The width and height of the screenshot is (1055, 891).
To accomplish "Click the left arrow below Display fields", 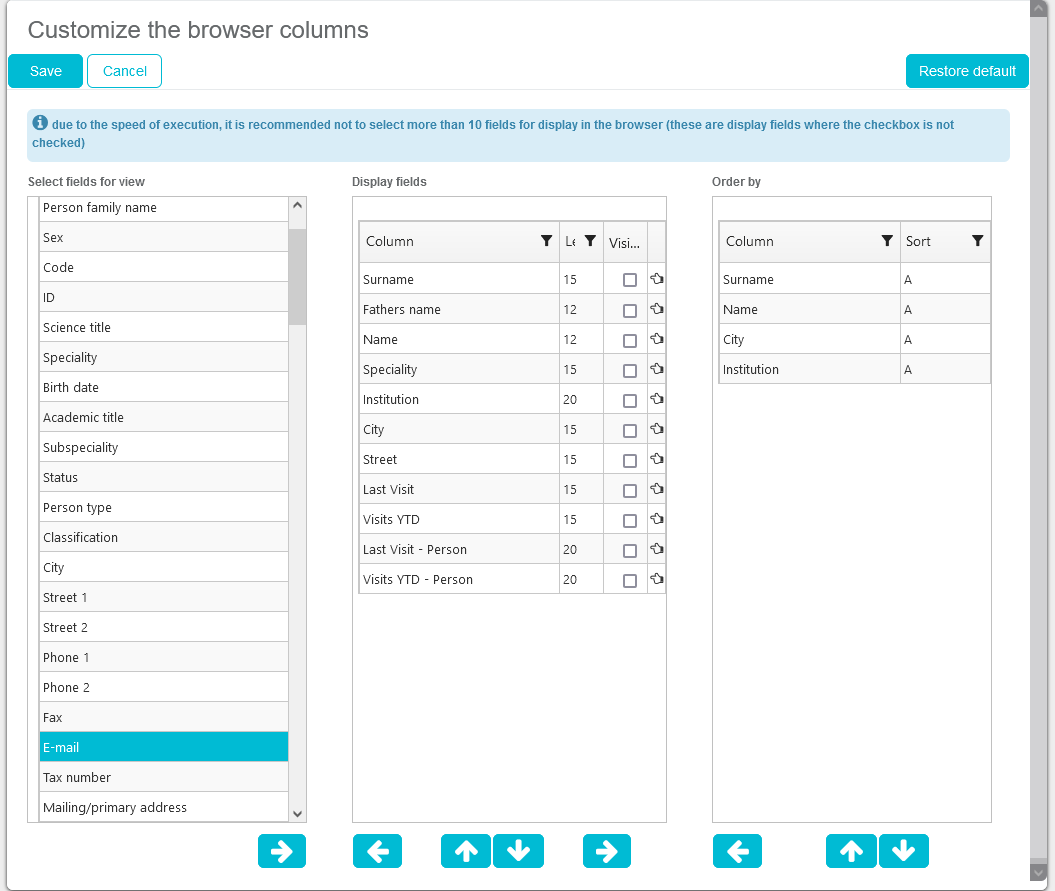I will click(377, 851).
